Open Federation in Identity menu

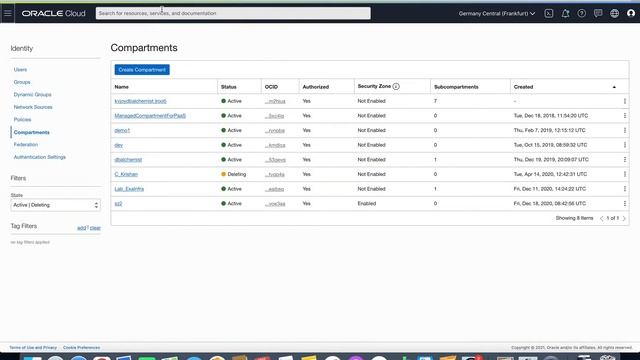click(26, 144)
